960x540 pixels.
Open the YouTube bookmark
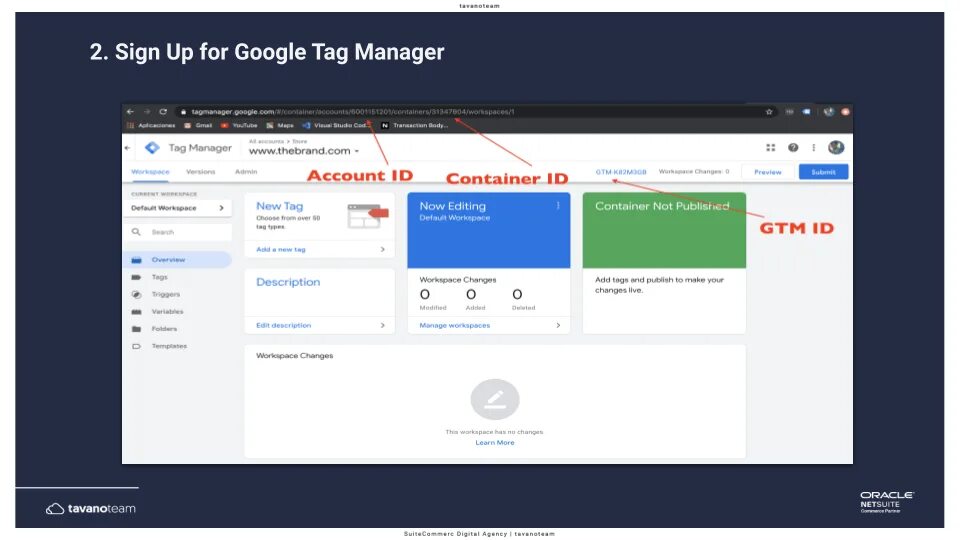click(x=239, y=125)
